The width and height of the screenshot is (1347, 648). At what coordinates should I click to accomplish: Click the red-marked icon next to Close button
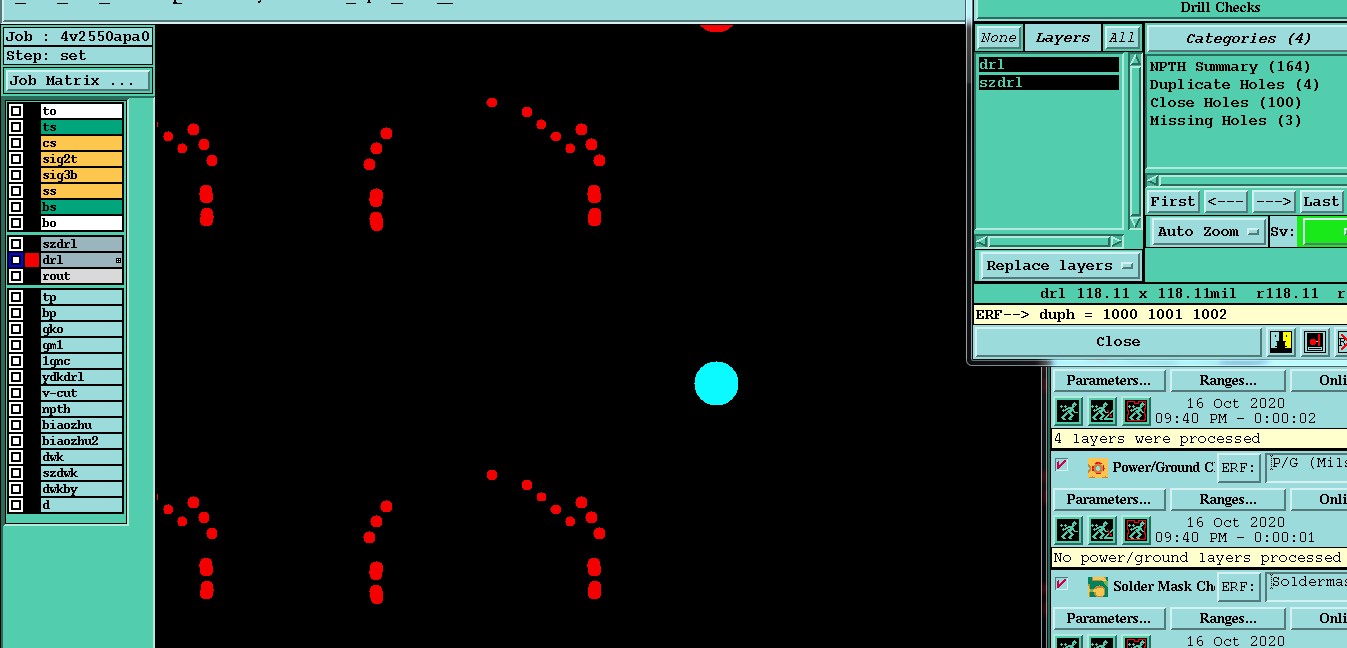(x=1315, y=342)
